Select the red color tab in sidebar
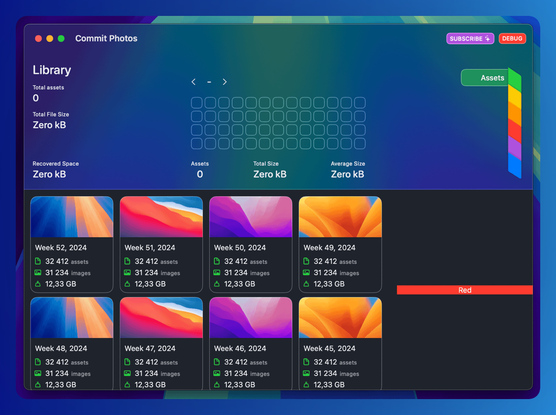The width and height of the screenshot is (556, 415). tap(515, 131)
